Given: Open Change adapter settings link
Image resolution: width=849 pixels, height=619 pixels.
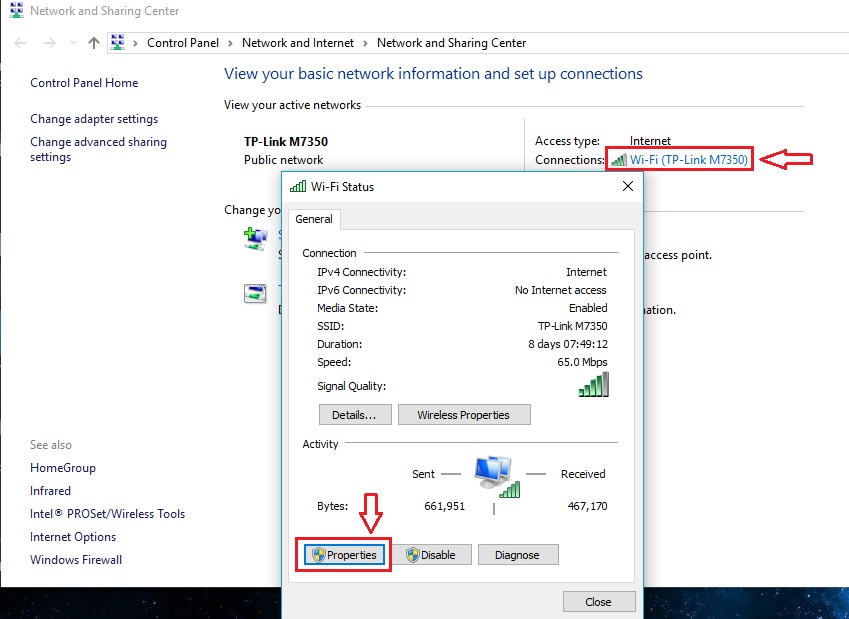Looking at the screenshot, I should pyautogui.click(x=94, y=119).
